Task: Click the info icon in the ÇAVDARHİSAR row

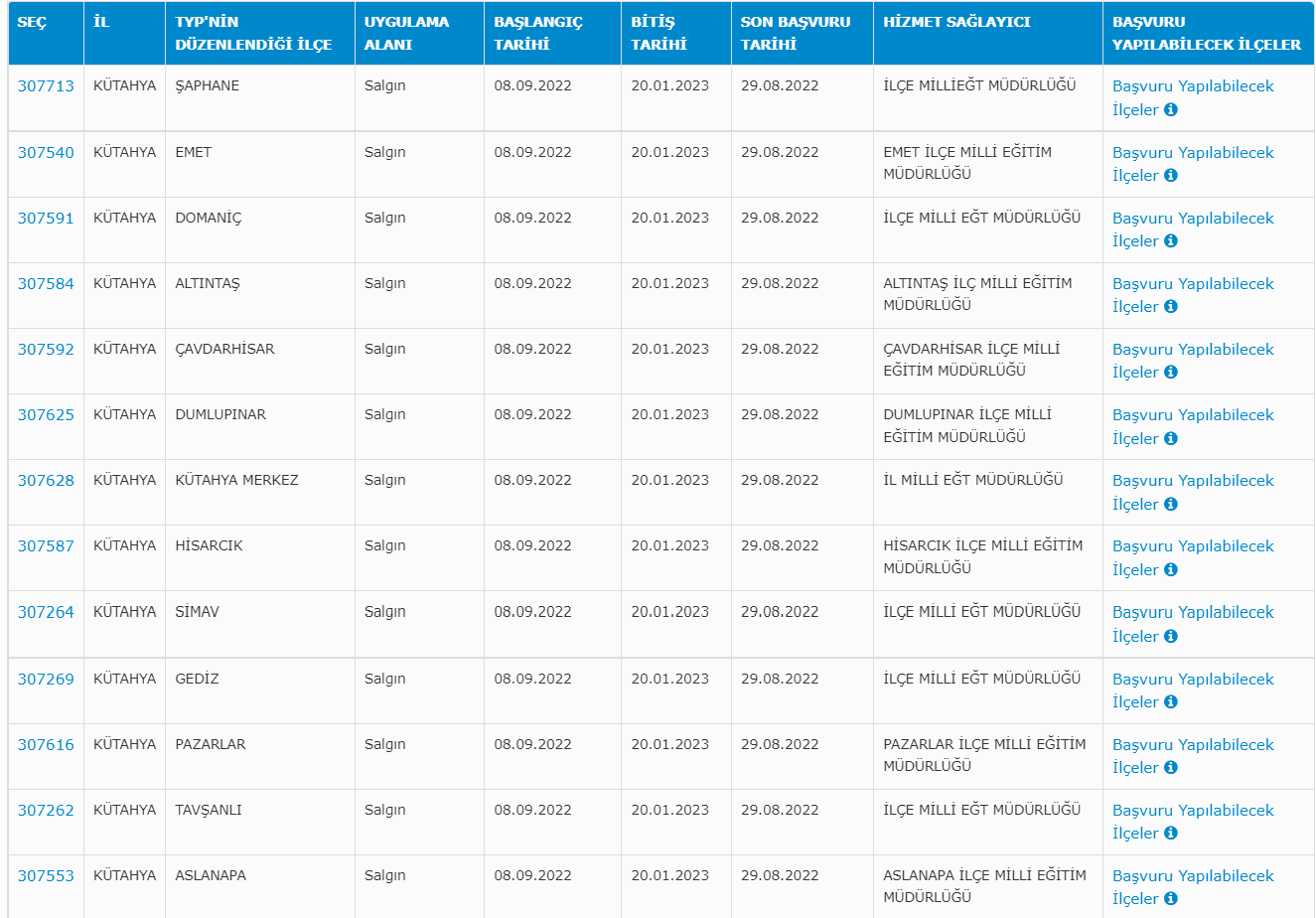Action: 1170,373
